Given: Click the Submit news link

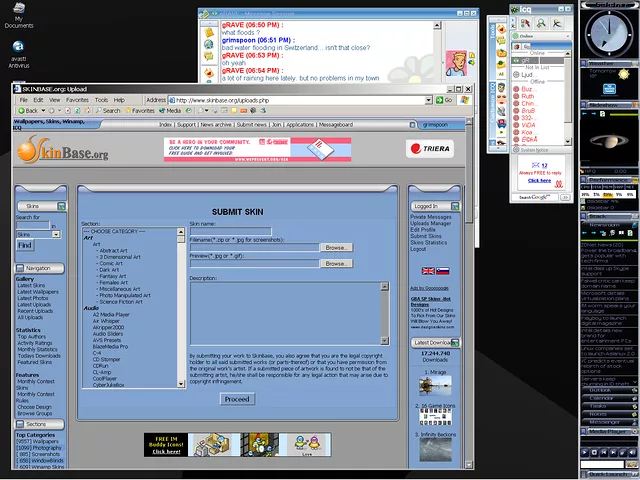Looking at the screenshot, I should (x=252, y=124).
